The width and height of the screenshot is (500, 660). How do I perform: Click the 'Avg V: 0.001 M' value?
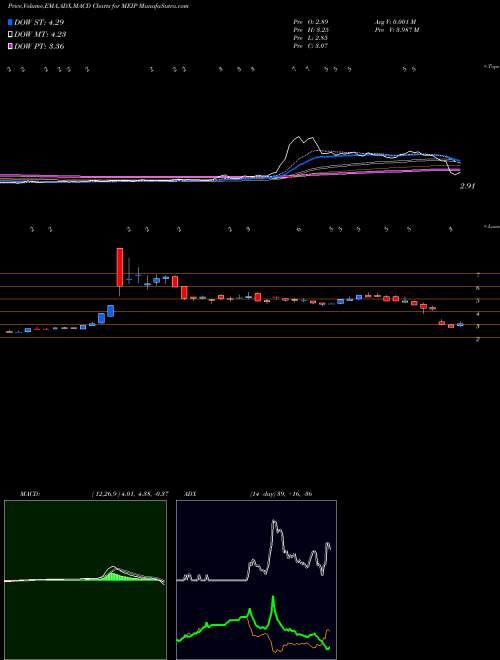point(395,21)
